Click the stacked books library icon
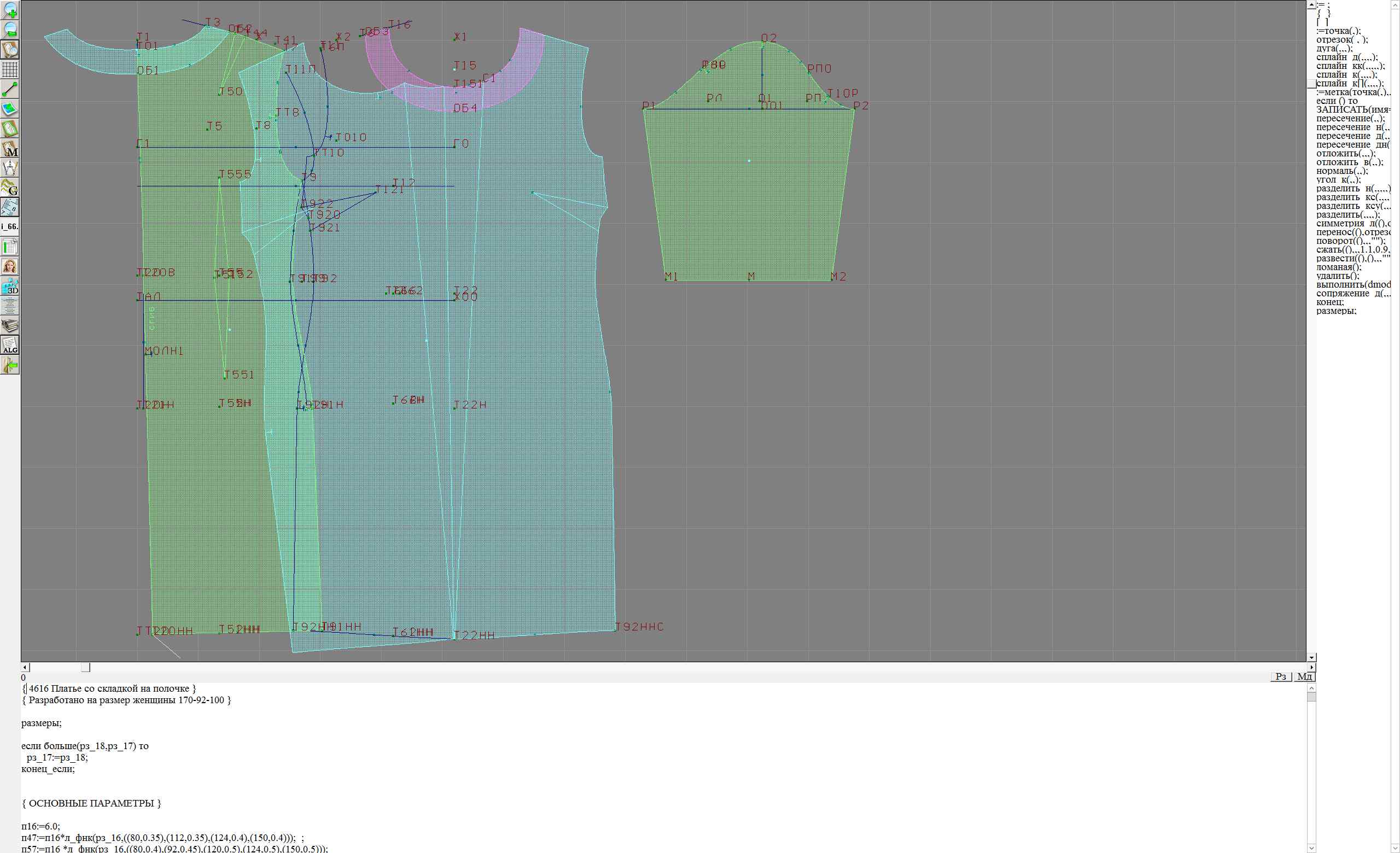1400x853 pixels. click(x=10, y=325)
